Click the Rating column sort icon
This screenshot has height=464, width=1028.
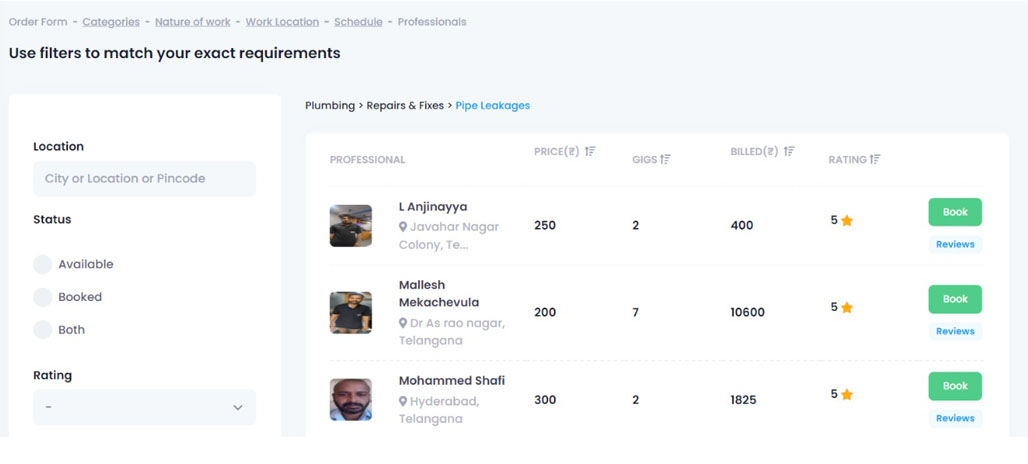875,159
